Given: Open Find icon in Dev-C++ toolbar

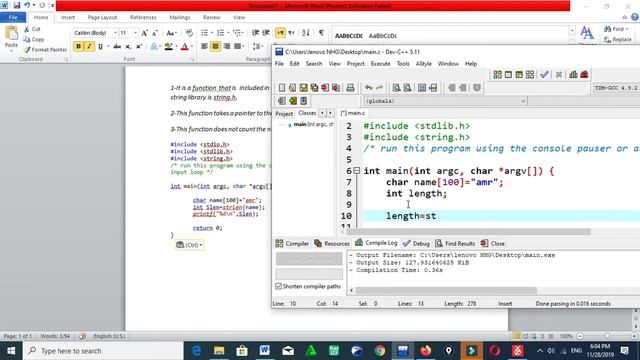Looking at the screenshot, I should click(x=396, y=88).
